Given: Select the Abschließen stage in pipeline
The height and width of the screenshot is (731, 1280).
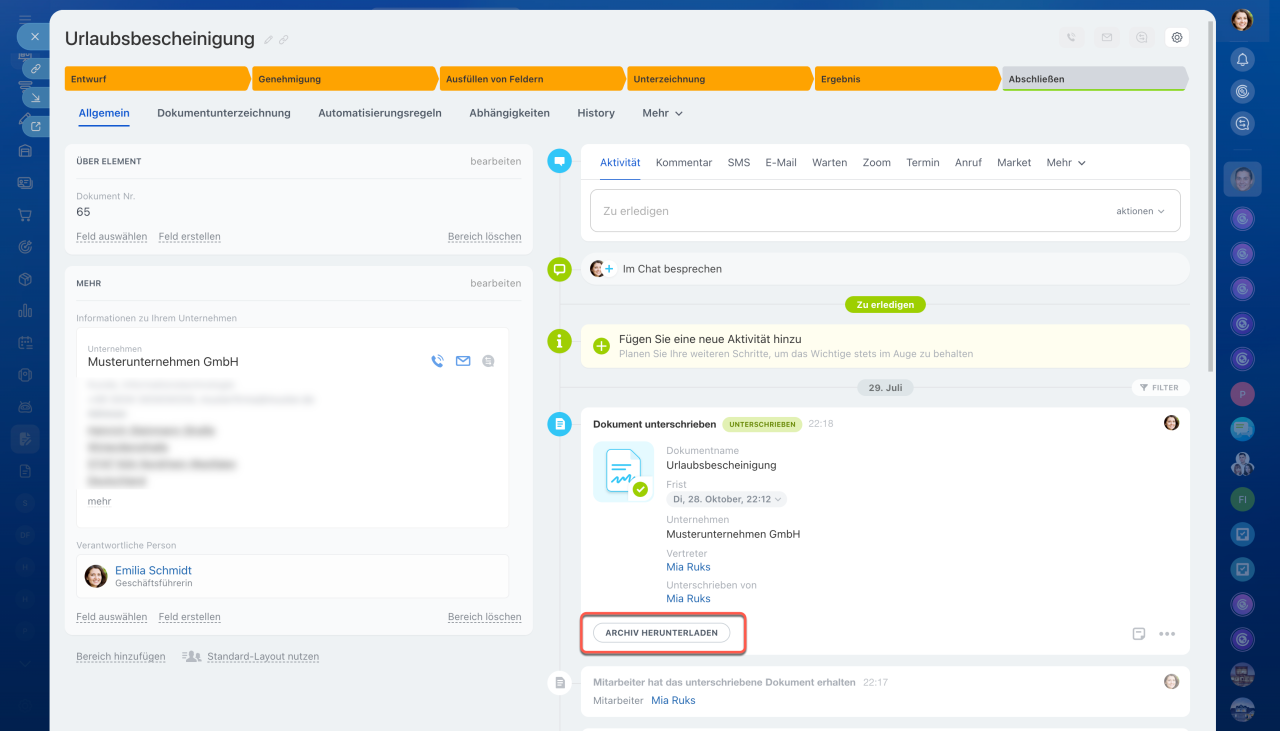Looking at the screenshot, I should tap(1093, 79).
